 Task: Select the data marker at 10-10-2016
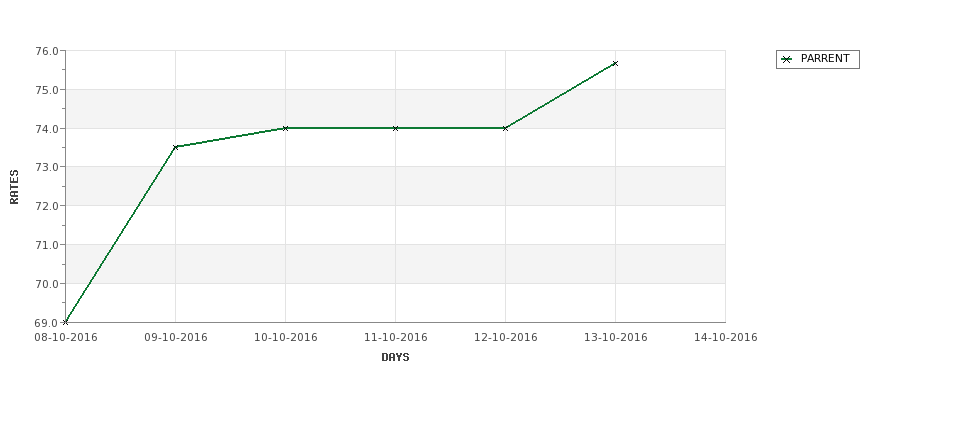pos(285,128)
